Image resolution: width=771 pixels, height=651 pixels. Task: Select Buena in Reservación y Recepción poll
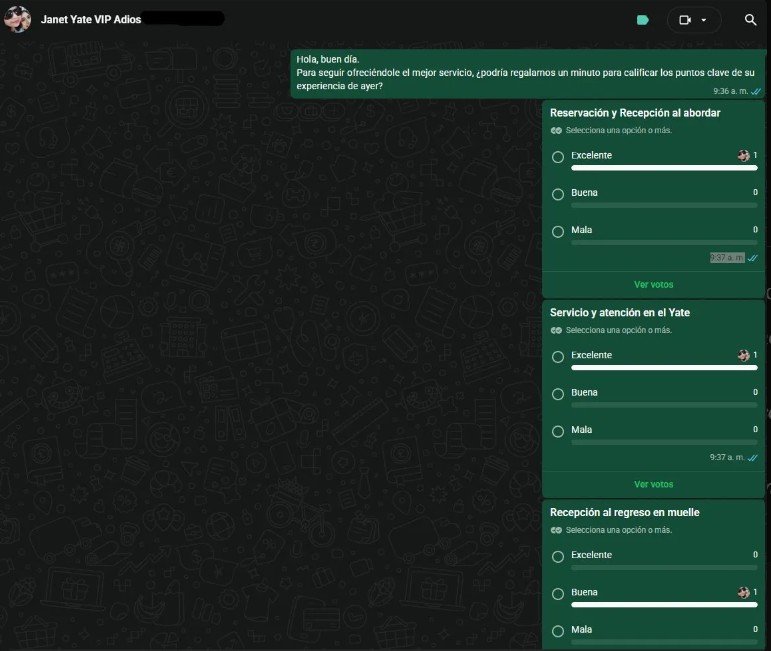tap(558, 194)
